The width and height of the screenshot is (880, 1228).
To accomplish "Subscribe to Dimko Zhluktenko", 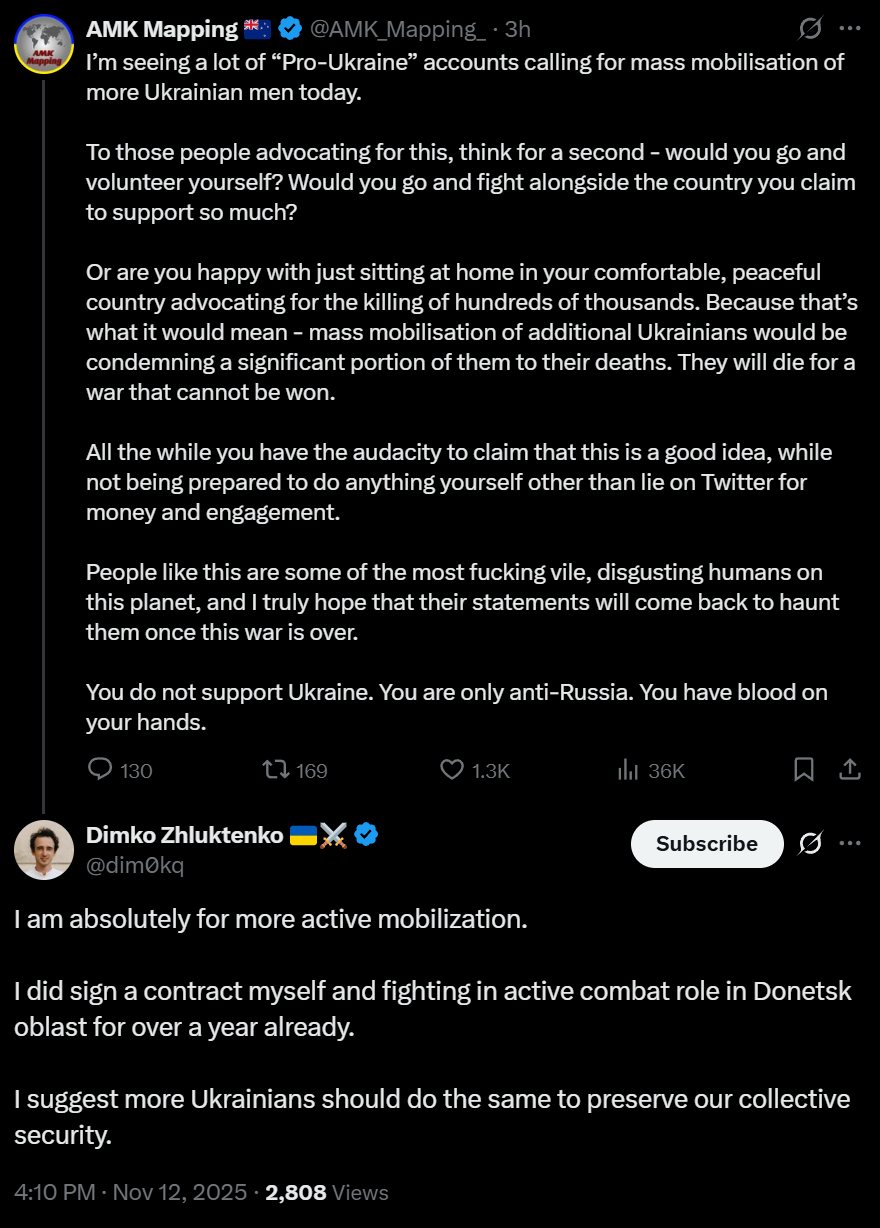I will [x=707, y=844].
